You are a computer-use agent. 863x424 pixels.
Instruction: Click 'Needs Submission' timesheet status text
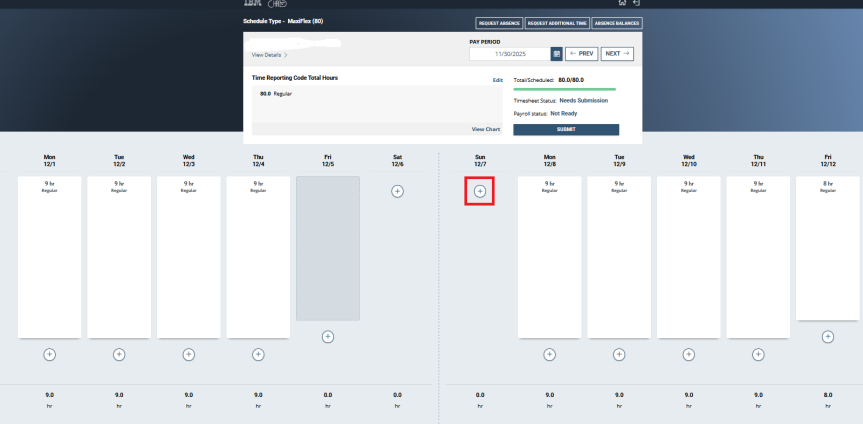point(583,101)
